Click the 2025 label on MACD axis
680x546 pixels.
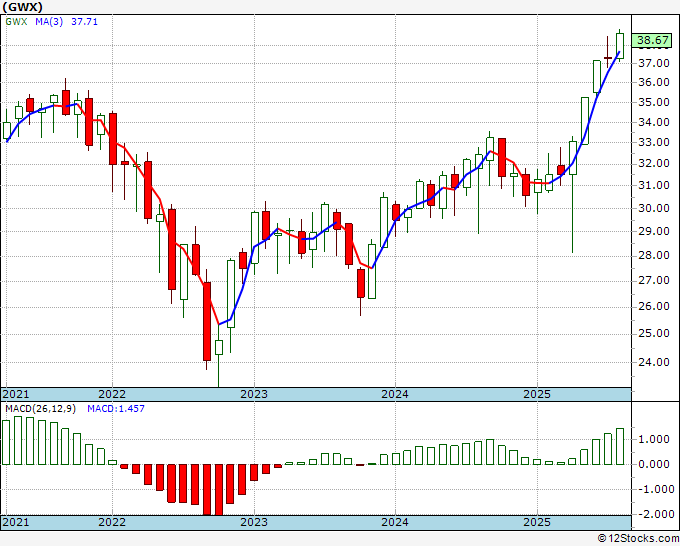pyautogui.click(x=537, y=522)
